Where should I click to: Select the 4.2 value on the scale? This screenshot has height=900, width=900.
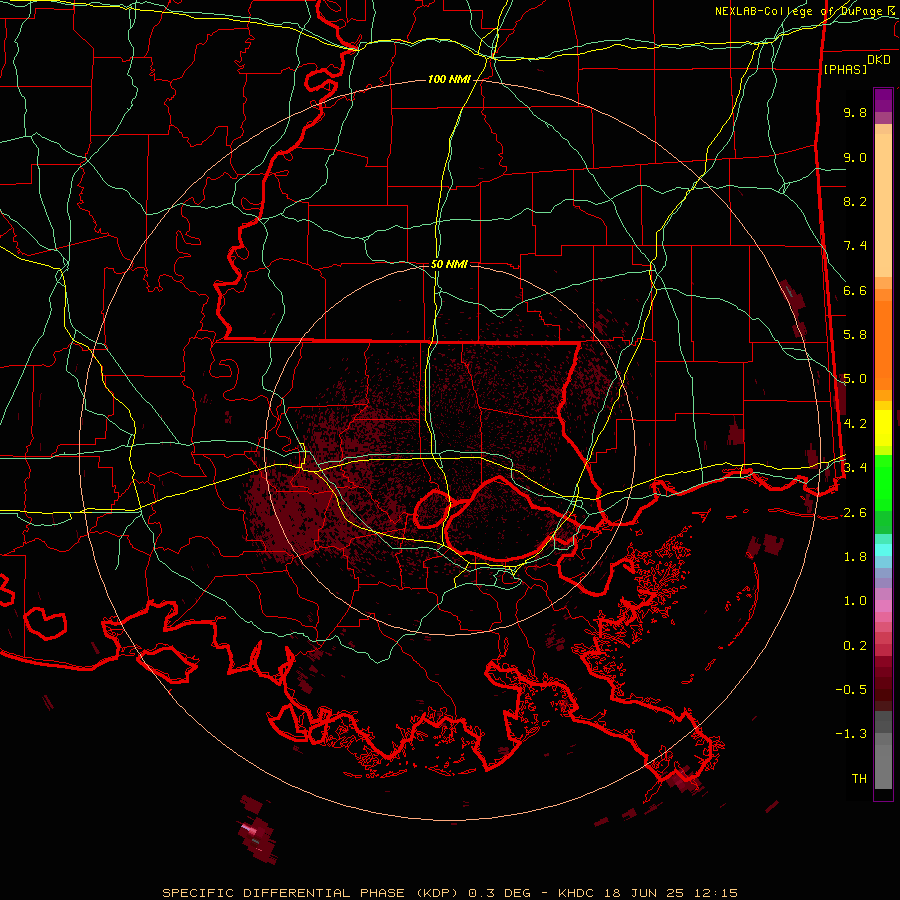855,424
